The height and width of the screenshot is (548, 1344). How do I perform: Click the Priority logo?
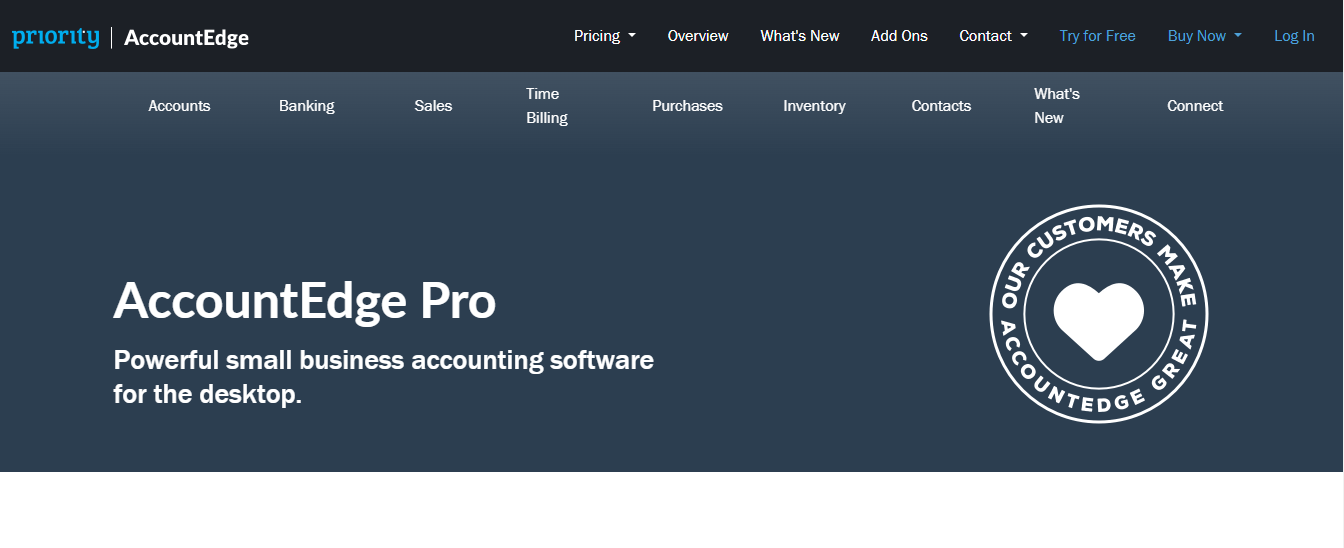tap(55, 38)
